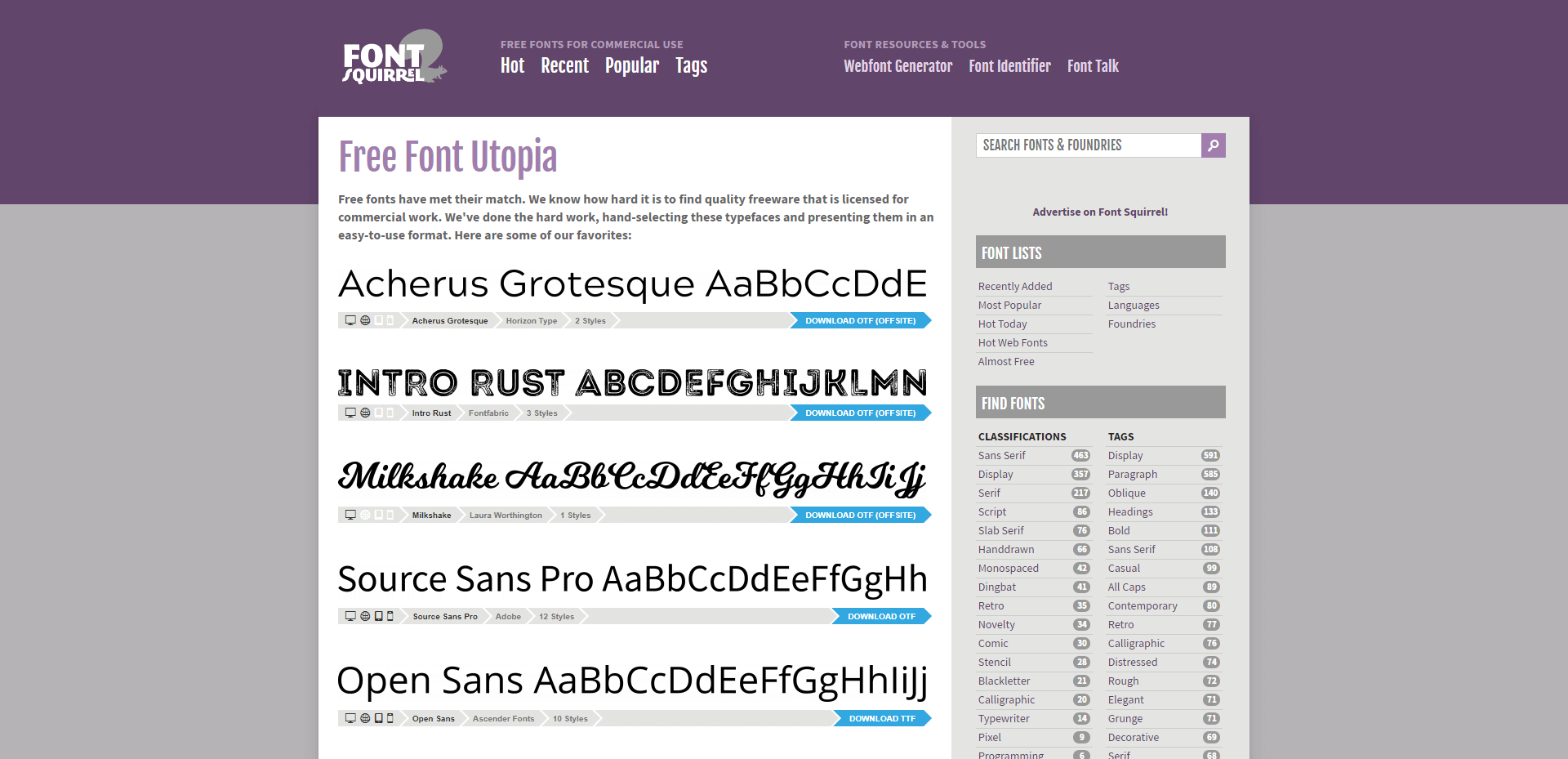Select tablet ebook icon in Source Sans Pro row
Viewport: 1568px width, 759px height.
(x=379, y=616)
